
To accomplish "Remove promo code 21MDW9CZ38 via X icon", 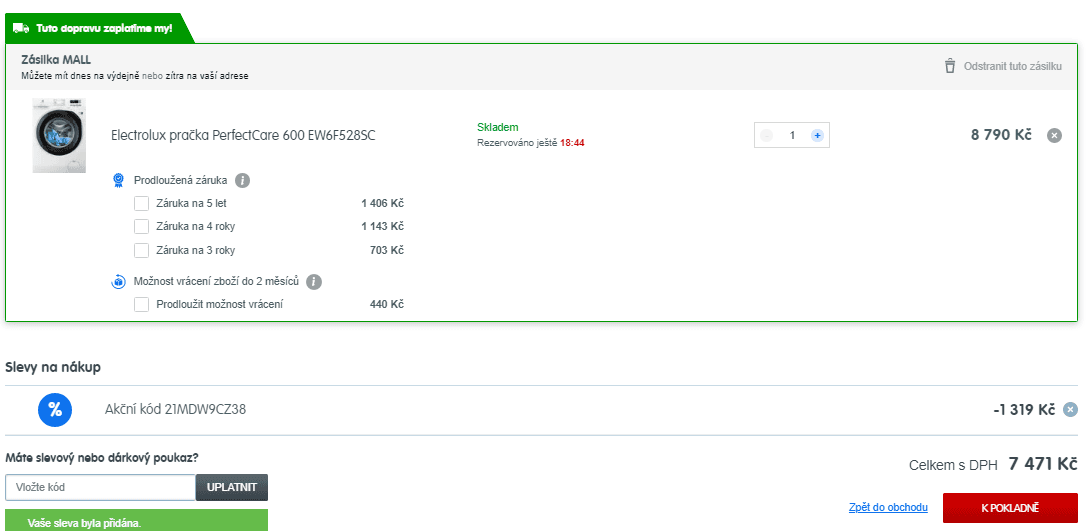I will [x=1070, y=410].
